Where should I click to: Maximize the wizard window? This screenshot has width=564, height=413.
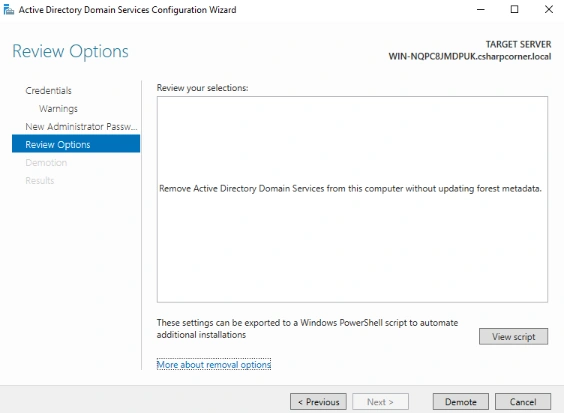[x=514, y=9]
